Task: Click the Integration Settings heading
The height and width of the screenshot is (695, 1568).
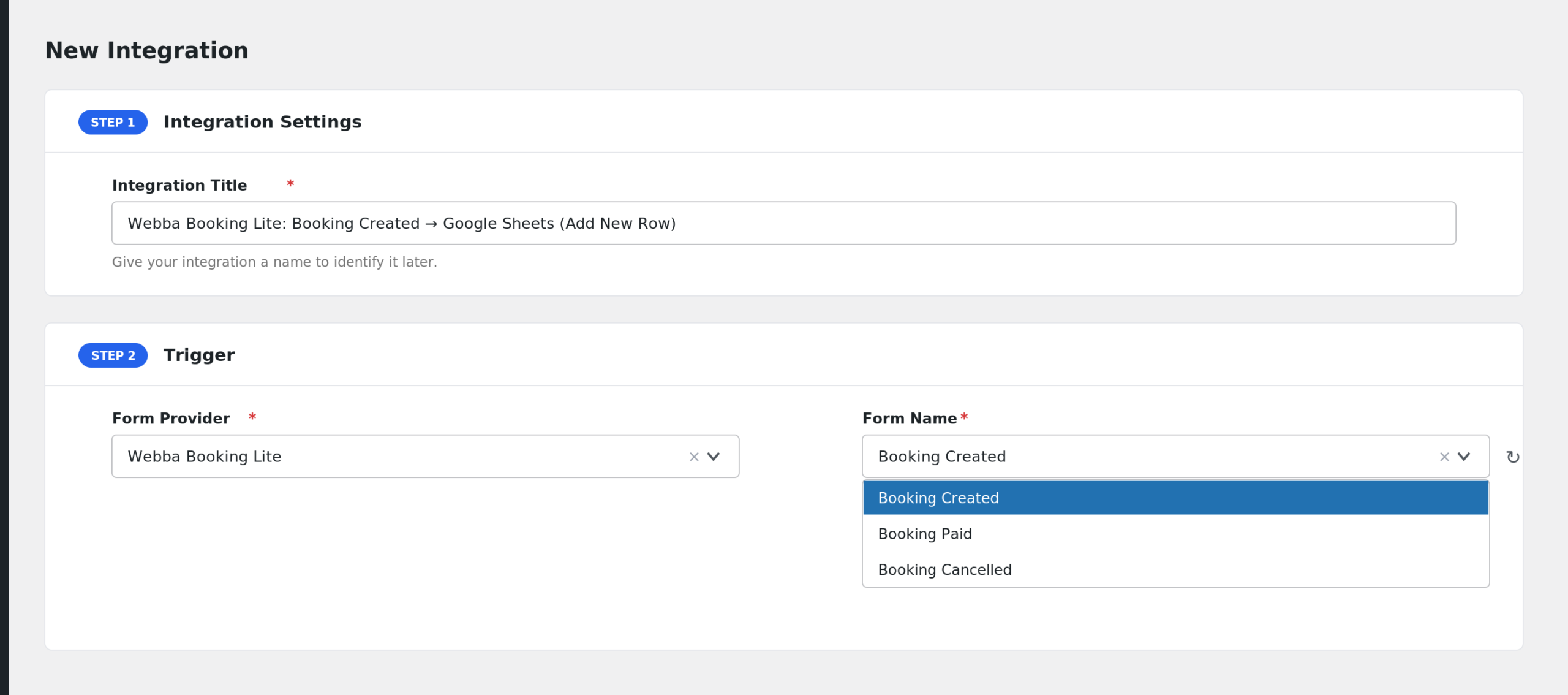Action: click(x=262, y=122)
